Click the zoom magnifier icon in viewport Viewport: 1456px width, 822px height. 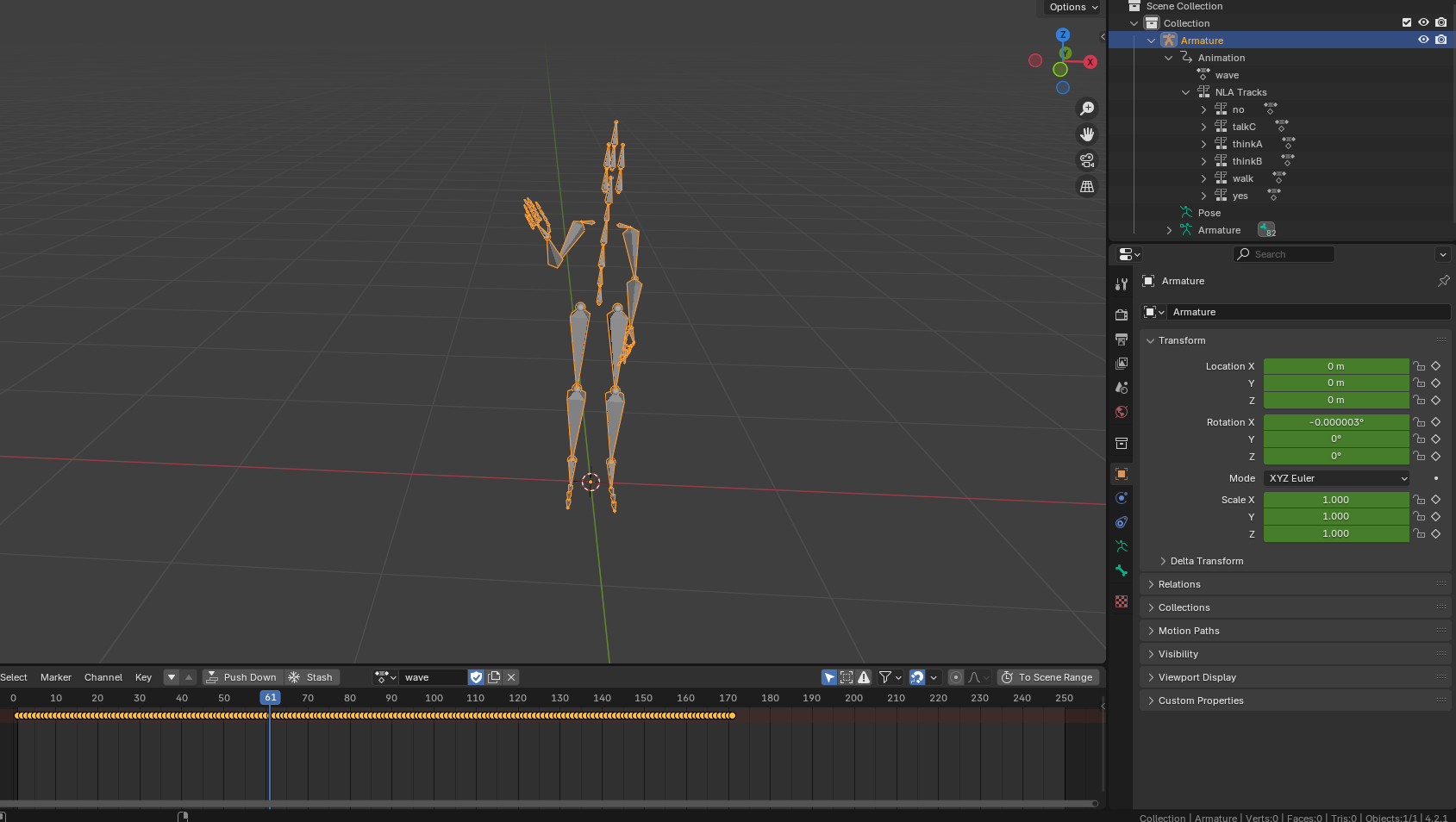[1087, 109]
